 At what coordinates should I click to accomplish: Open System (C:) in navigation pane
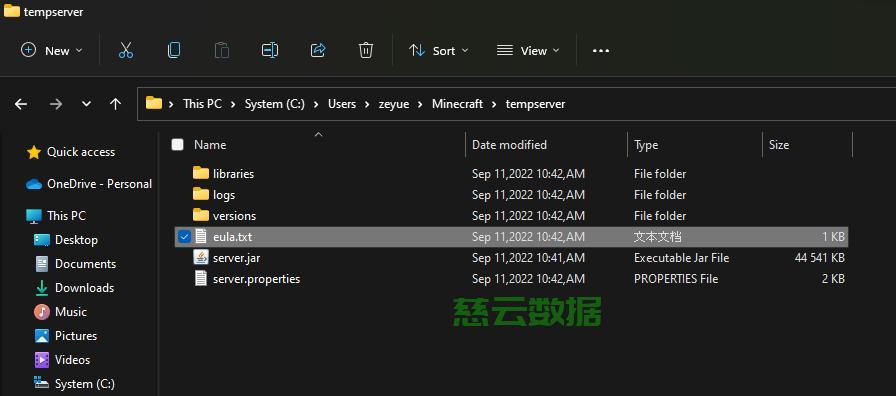pos(74,384)
